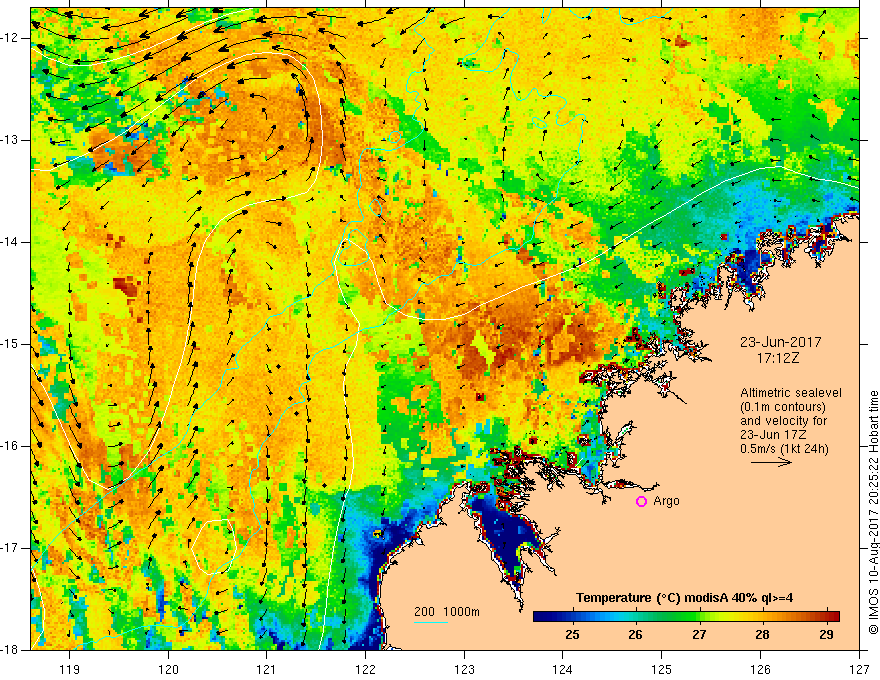The image size is (880, 680).
Task: Click the longitude axis label '127'
Action: click(x=859, y=669)
